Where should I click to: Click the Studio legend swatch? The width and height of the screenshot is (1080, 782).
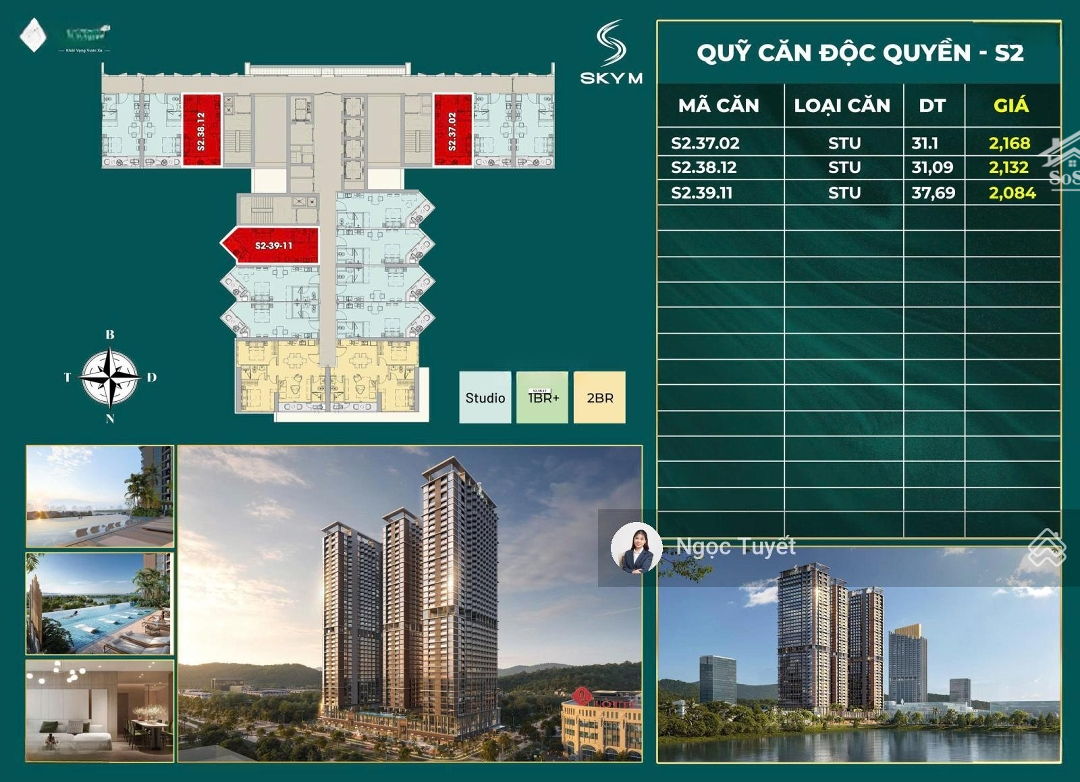(x=485, y=398)
